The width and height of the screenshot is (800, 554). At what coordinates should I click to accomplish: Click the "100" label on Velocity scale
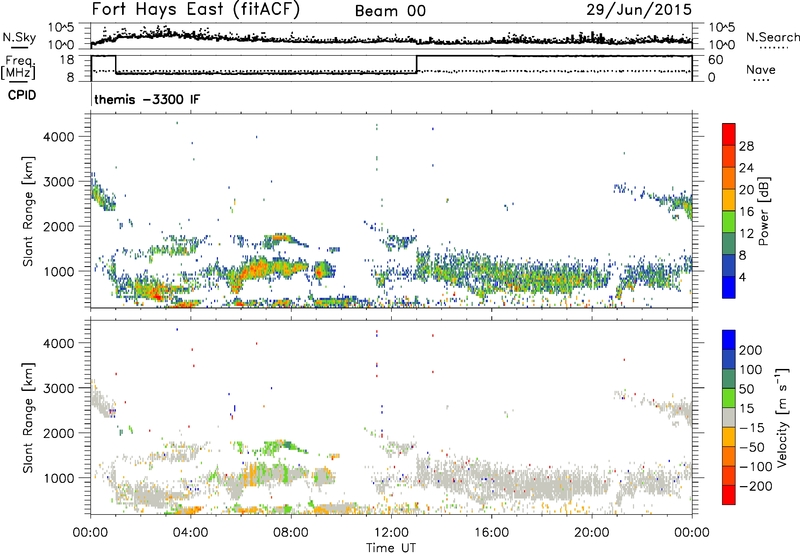(751, 369)
